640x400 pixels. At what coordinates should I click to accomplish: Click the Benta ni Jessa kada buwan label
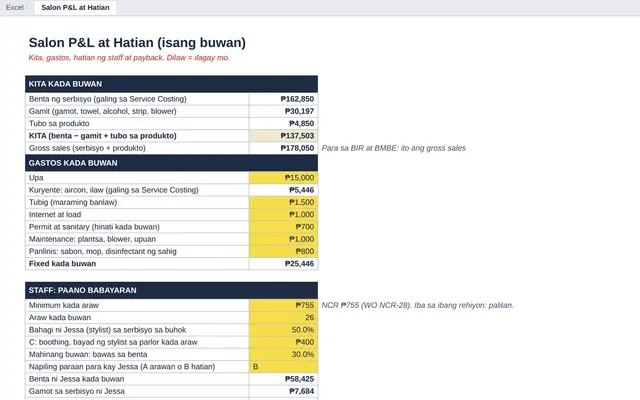137,379
